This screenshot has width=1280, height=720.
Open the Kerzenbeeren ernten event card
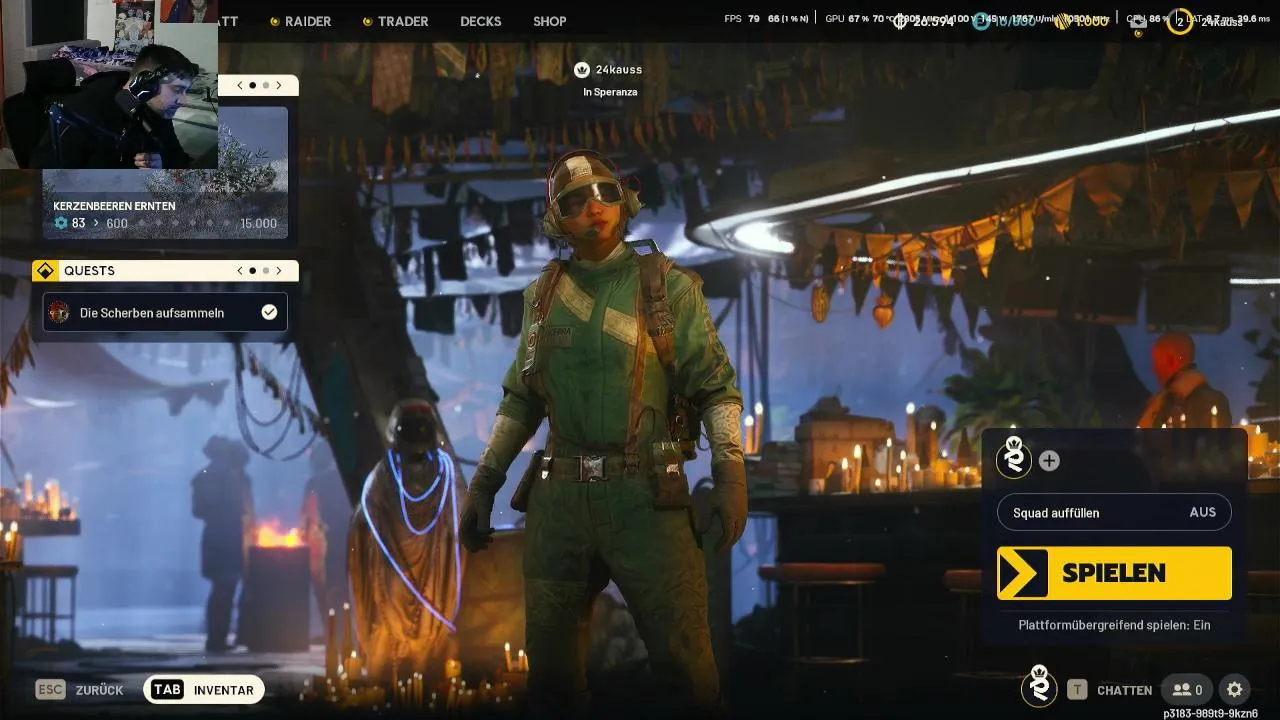[165, 172]
